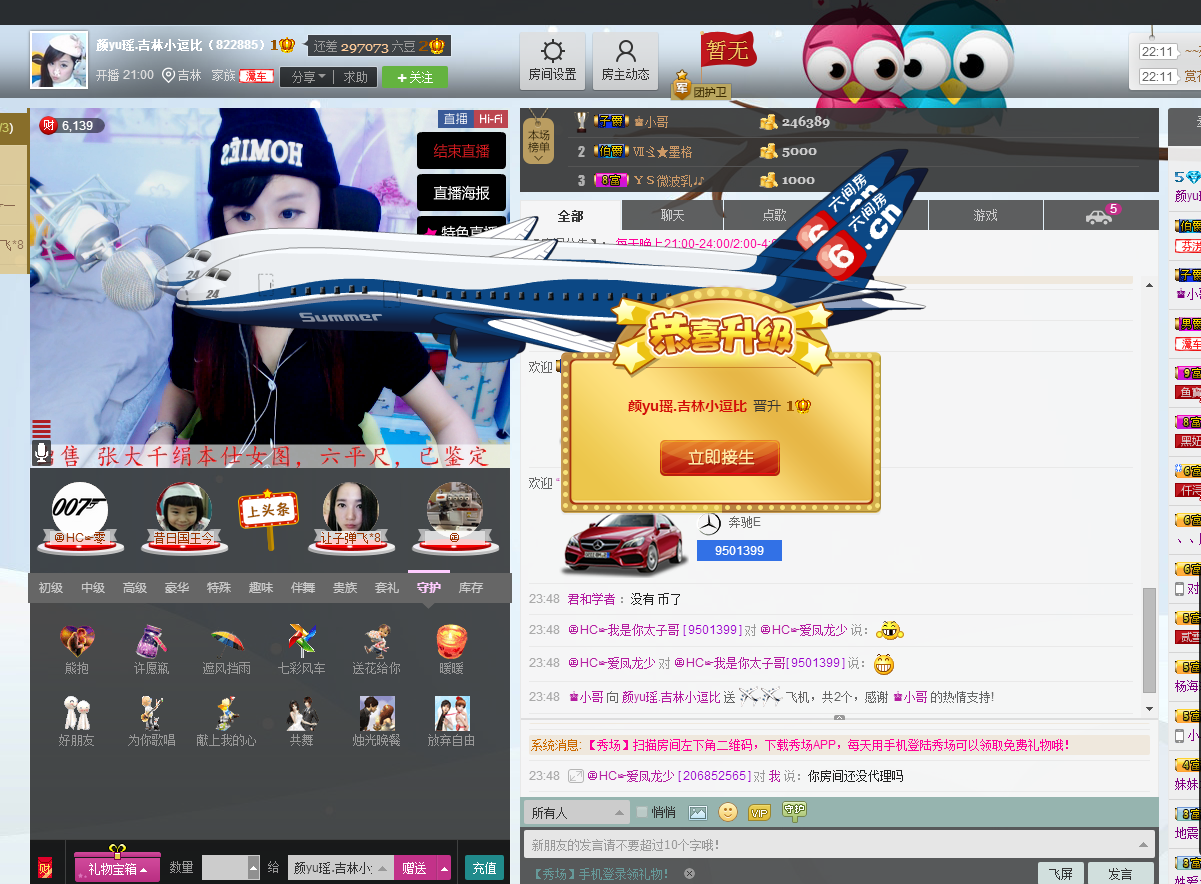Click 立即接生 in upgrade popup

point(720,458)
